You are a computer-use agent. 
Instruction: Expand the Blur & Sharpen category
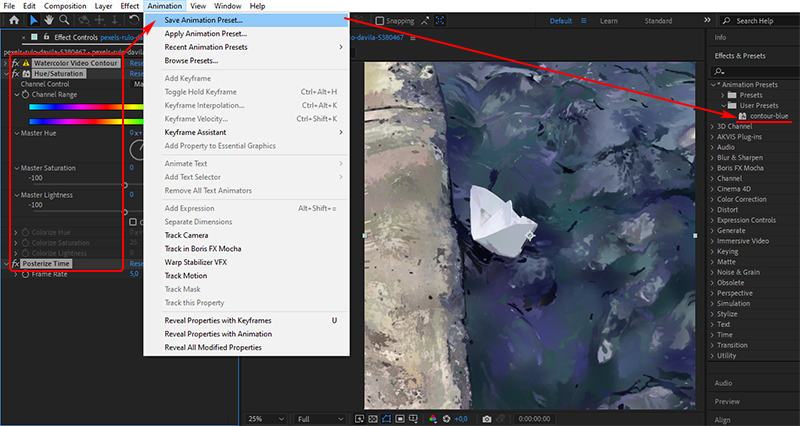[x=712, y=158]
